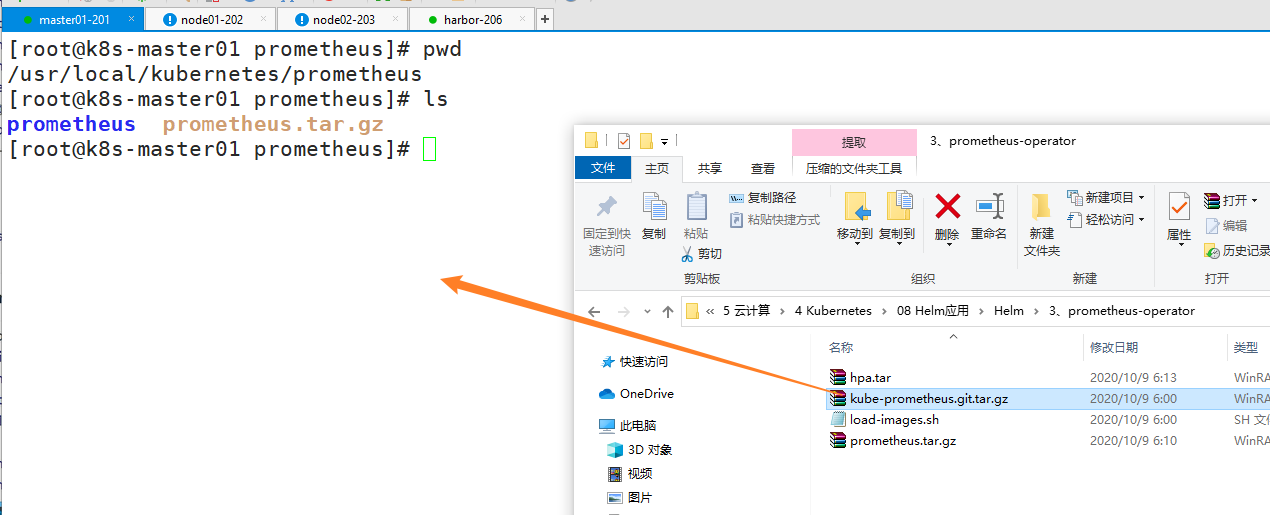Image resolution: width=1270 pixels, height=515 pixels.
Task: Click the Delete (删除) red X icon
Action: tap(947, 207)
